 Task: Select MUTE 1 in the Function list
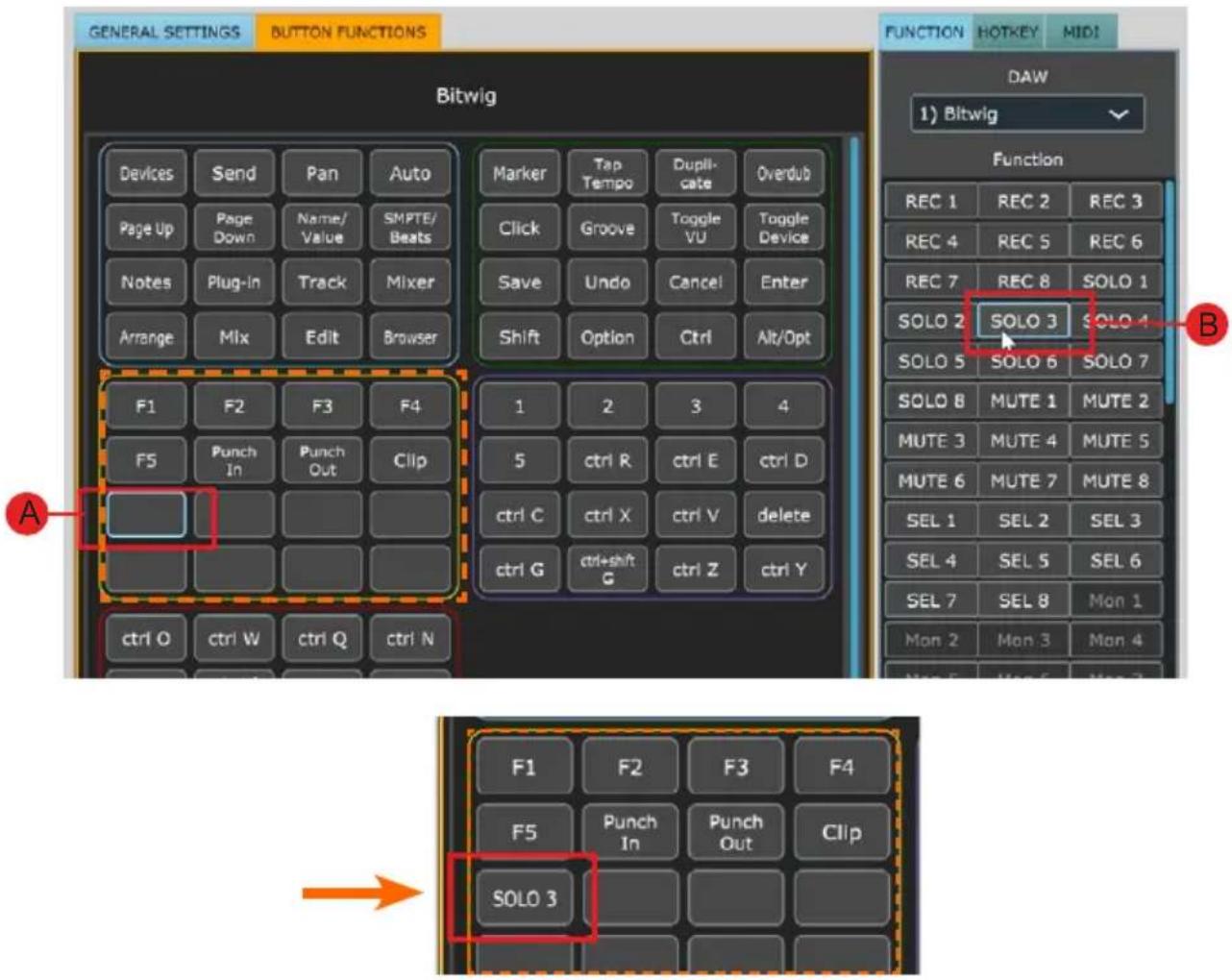(x=1023, y=401)
